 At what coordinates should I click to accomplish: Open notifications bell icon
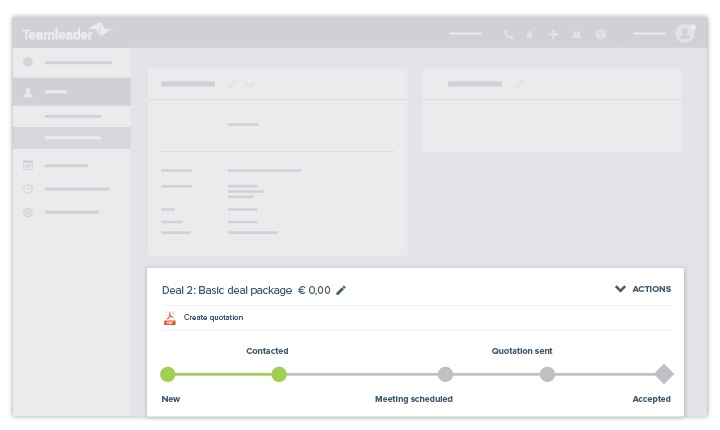tap(530, 34)
